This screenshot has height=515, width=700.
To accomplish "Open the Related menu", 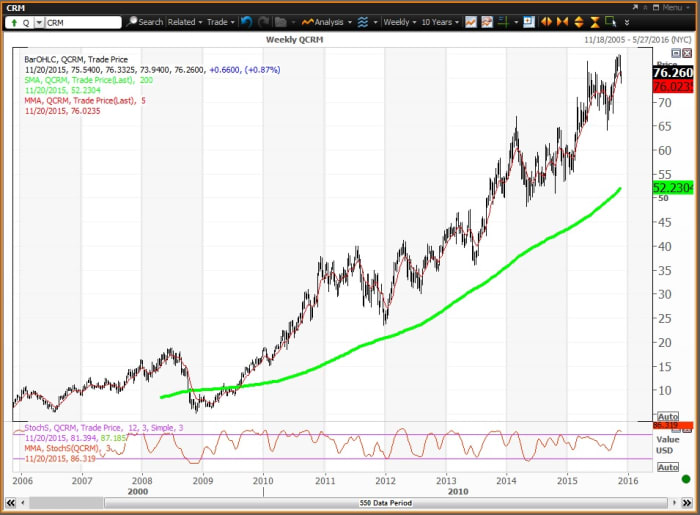I will click(x=185, y=21).
